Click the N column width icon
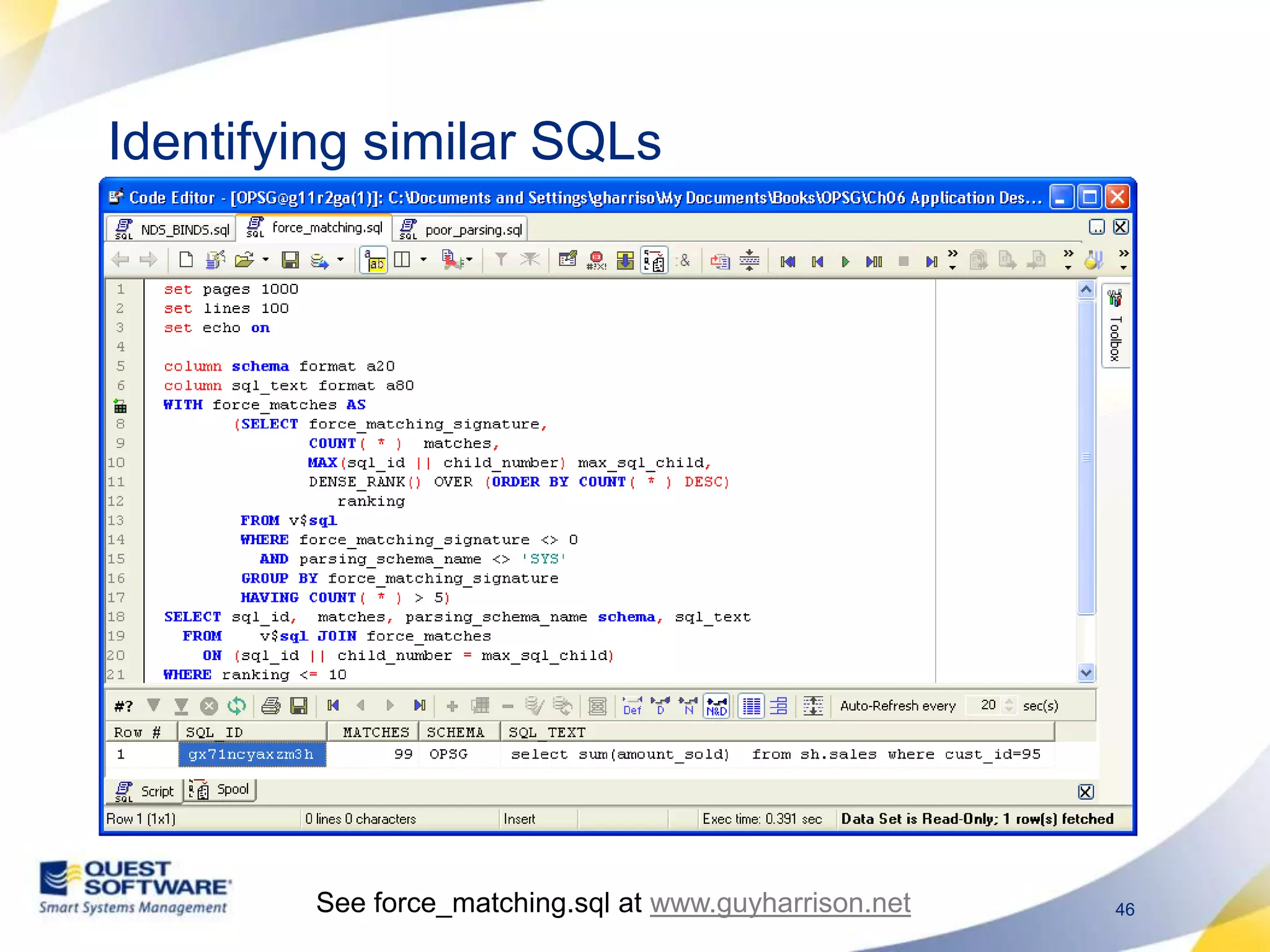Viewport: 1270px width, 952px height. tap(688, 706)
